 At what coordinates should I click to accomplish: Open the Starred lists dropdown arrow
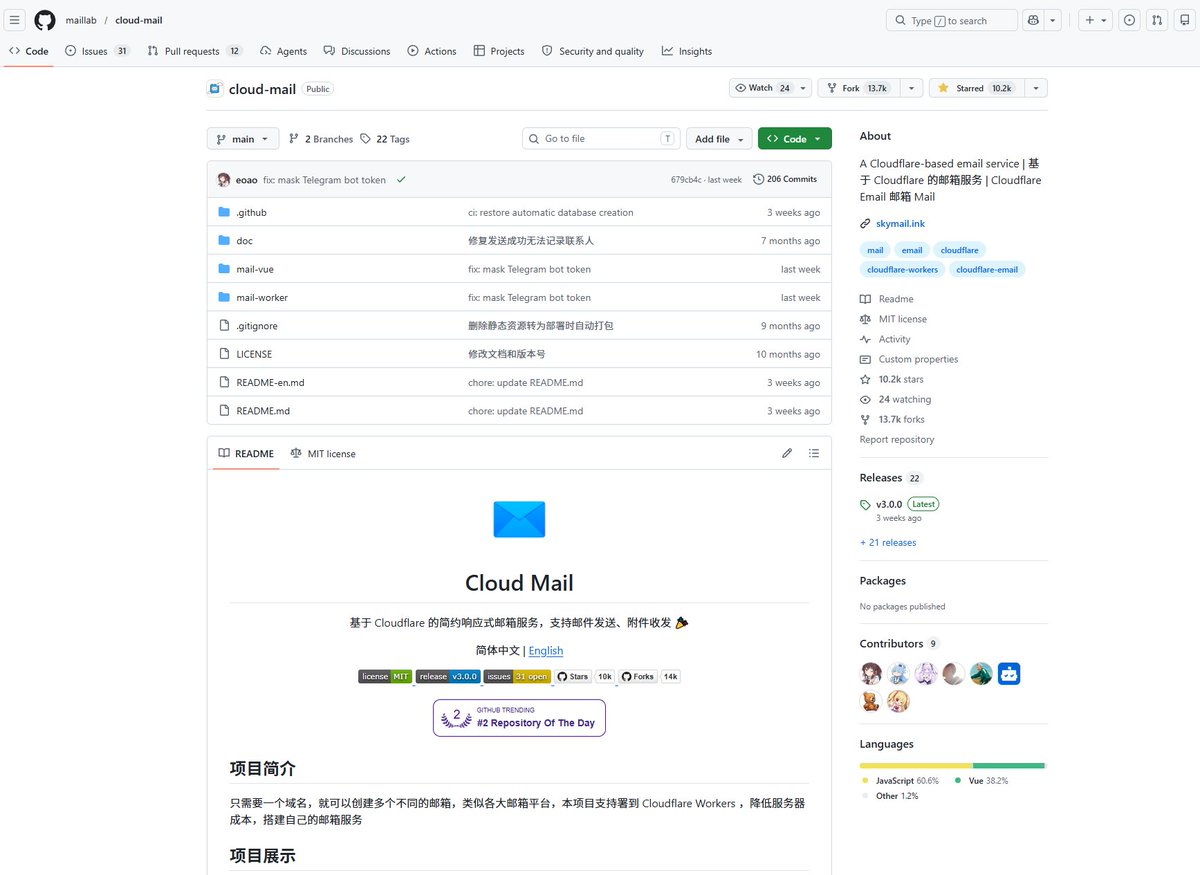pyautogui.click(x=1036, y=88)
